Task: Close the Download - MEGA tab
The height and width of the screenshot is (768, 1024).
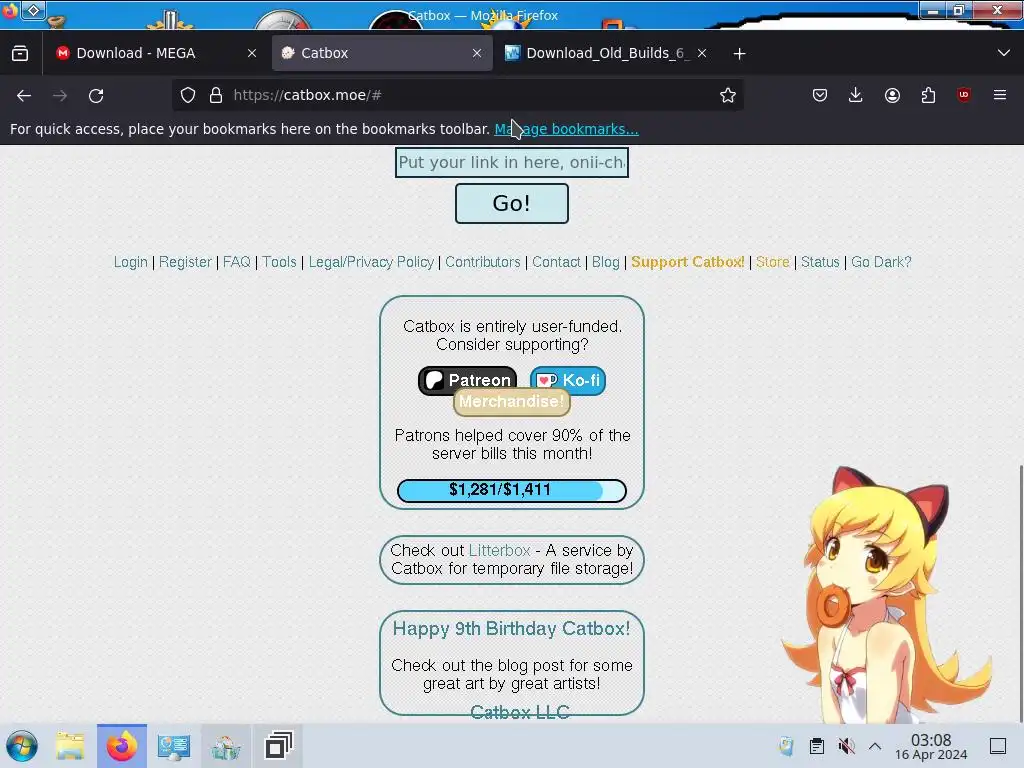Action: [252, 54]
